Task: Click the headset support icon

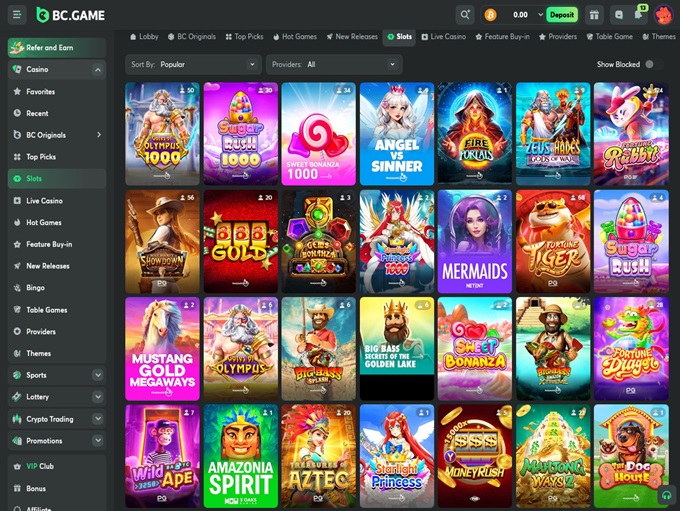Action: point(666,494)
